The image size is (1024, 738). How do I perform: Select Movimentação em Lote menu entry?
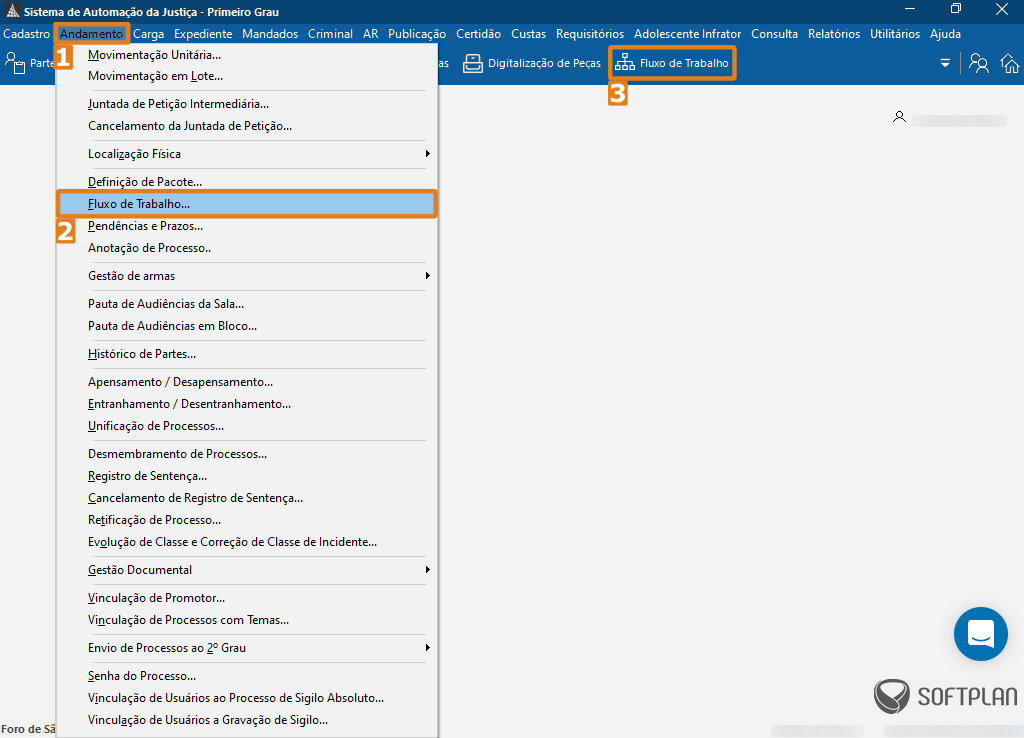[247, 76]
